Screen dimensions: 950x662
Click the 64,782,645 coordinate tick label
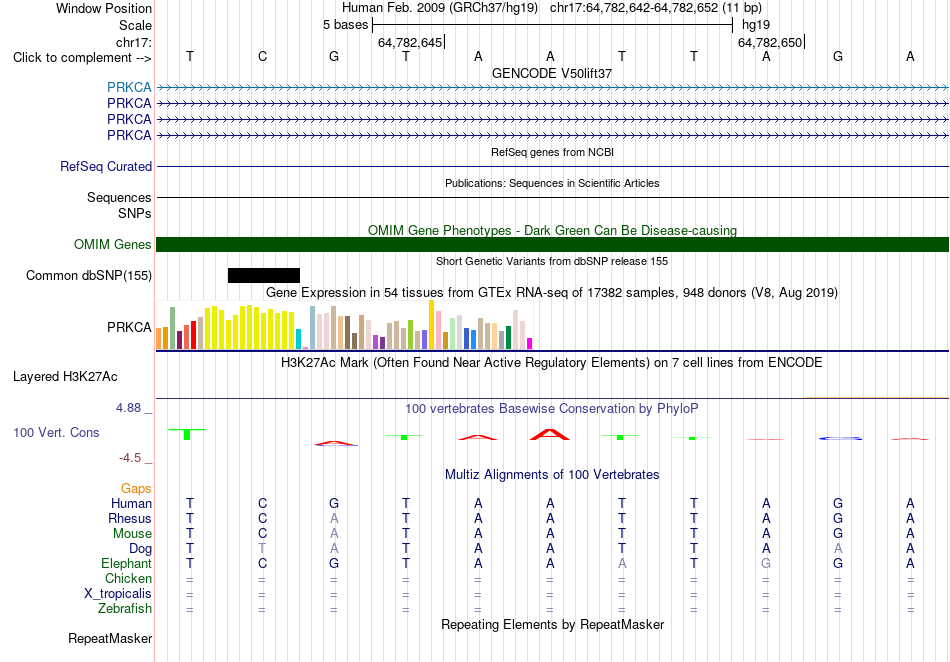pyautogui.click(x=410, y=43)
